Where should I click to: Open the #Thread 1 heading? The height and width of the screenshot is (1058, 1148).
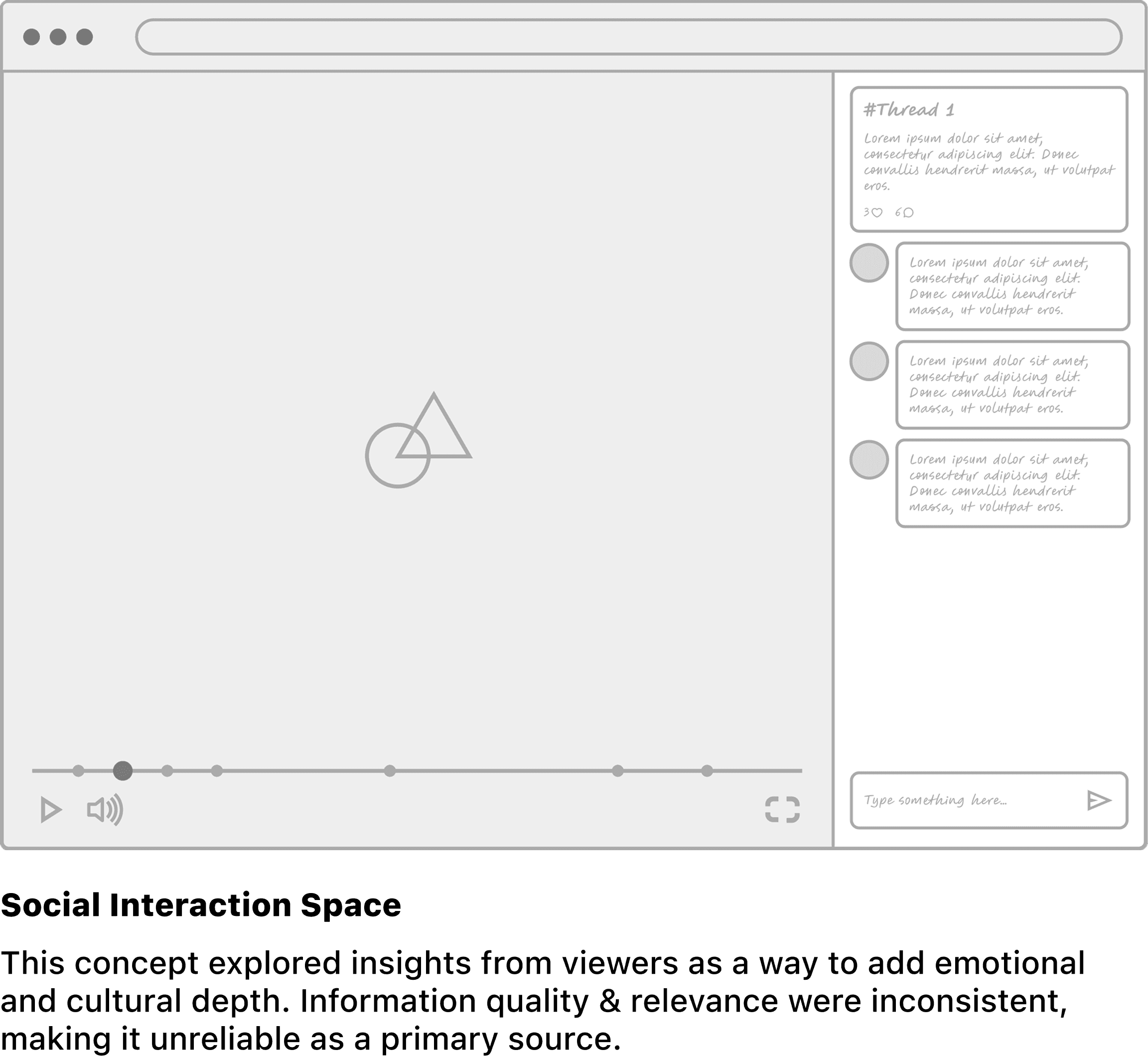(909, 110)
